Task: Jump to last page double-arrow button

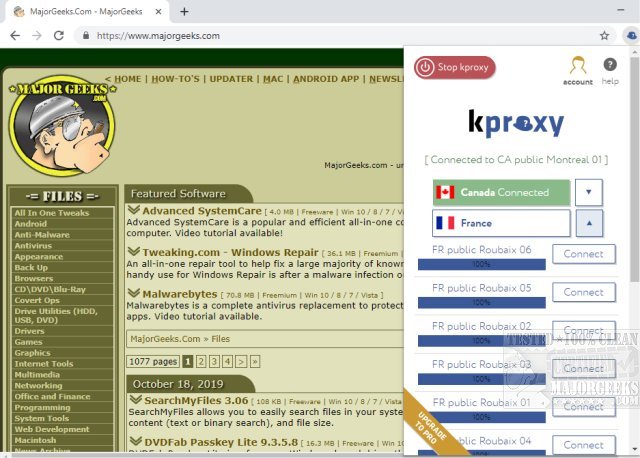Action: [255, 361]
